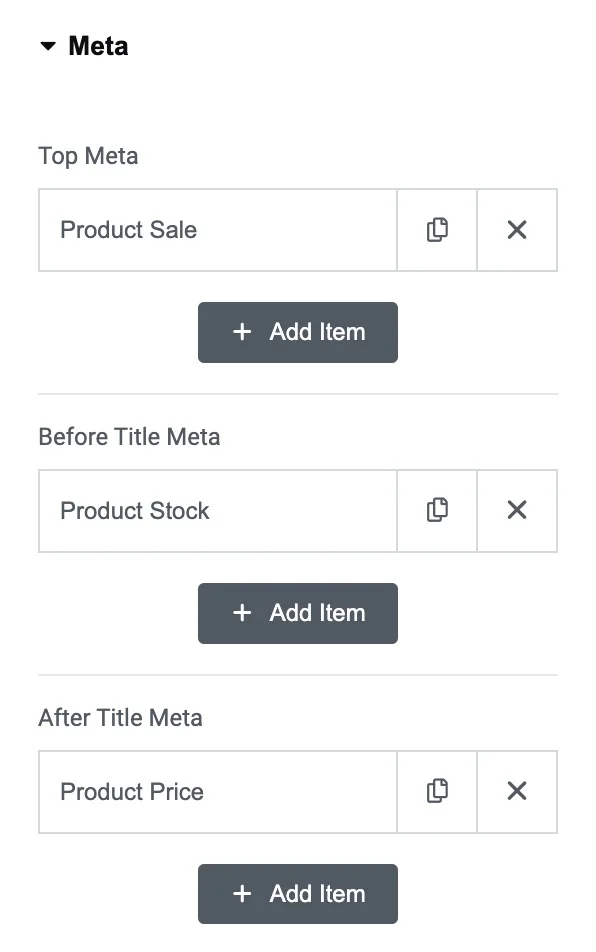Image resolution: width=596 pixels, height=952 pixels.
Task: Click plus icon in Before Title Add Item
Action: coord(242,613)
